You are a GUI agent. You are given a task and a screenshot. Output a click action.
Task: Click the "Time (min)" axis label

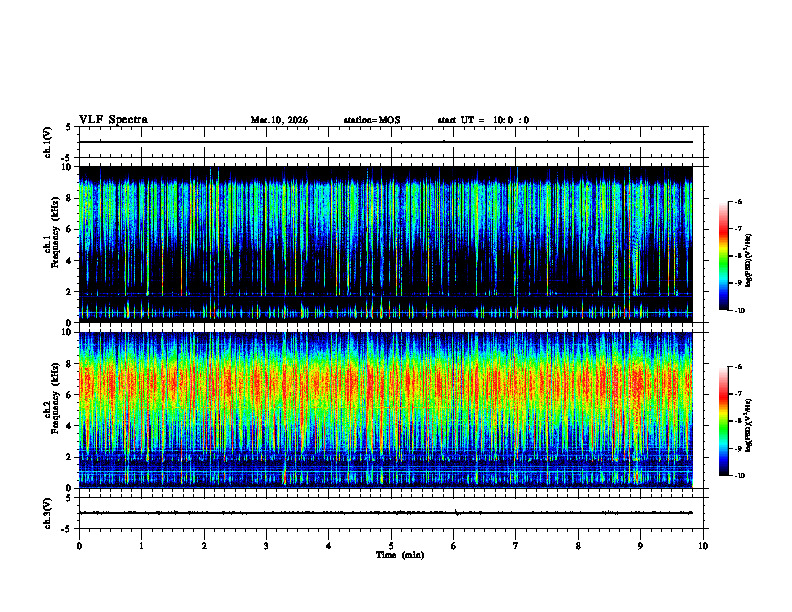pos(400,555)
